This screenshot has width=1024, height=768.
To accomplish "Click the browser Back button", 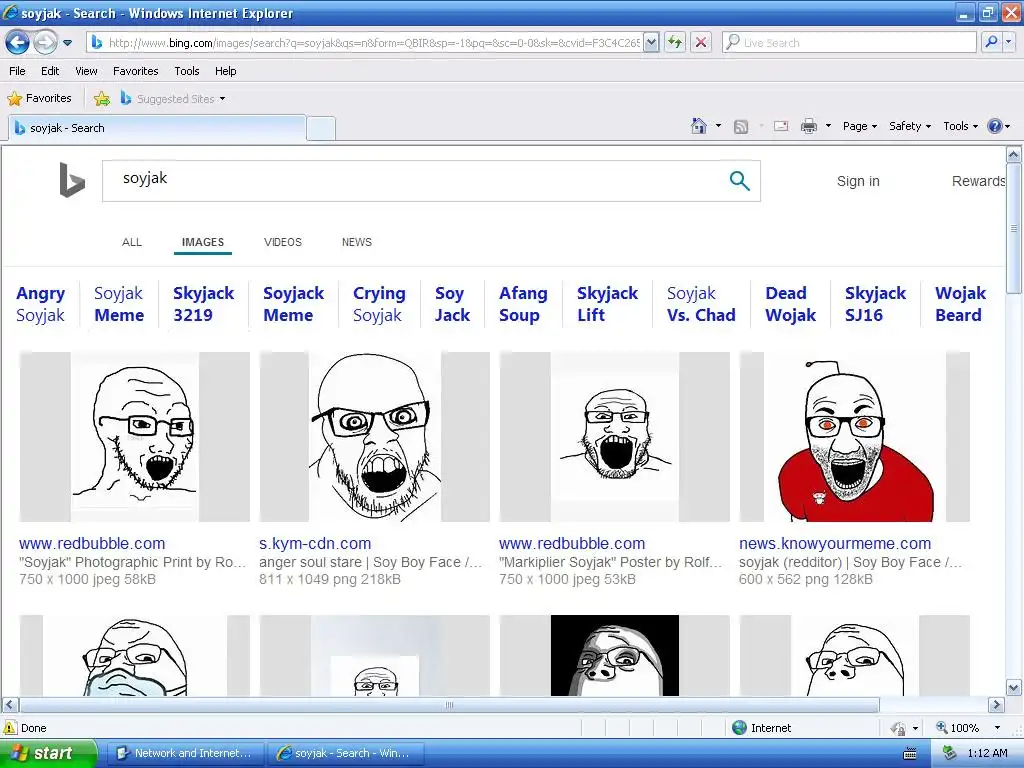I will (x=18, y=43).
